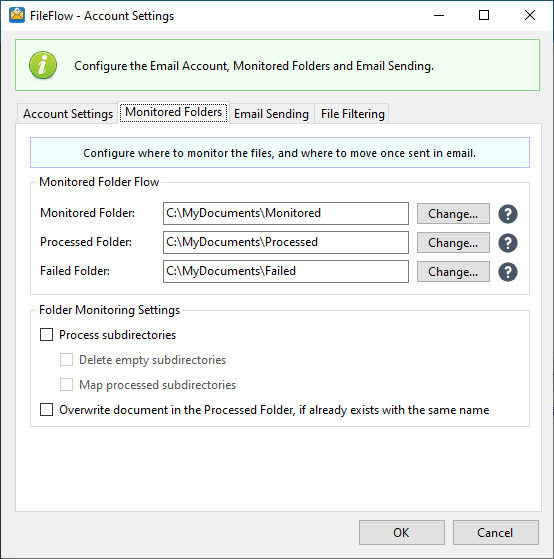Click the green info icon in banner
The image size is (554, 559).
coord(43,65)
